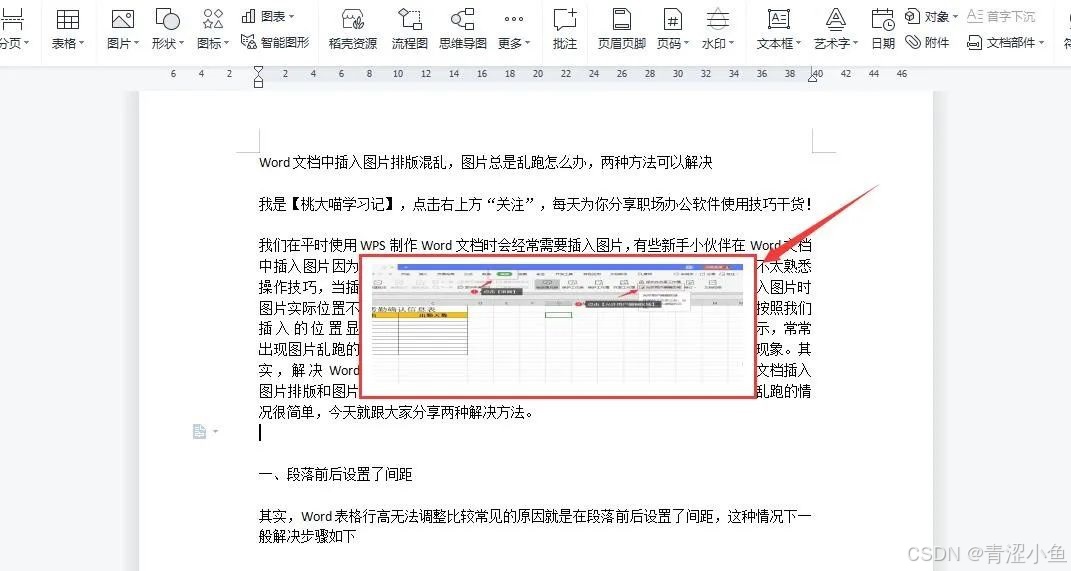This screenshot has width=1071, height=571.
Task: Click the 水印 watermark icon
Action: click(x=717, y=19)
